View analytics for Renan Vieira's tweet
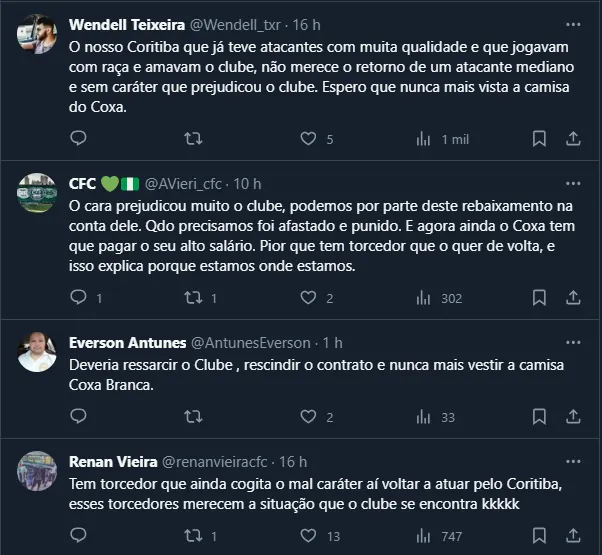 pyautogui.click(x=423, y=537)
